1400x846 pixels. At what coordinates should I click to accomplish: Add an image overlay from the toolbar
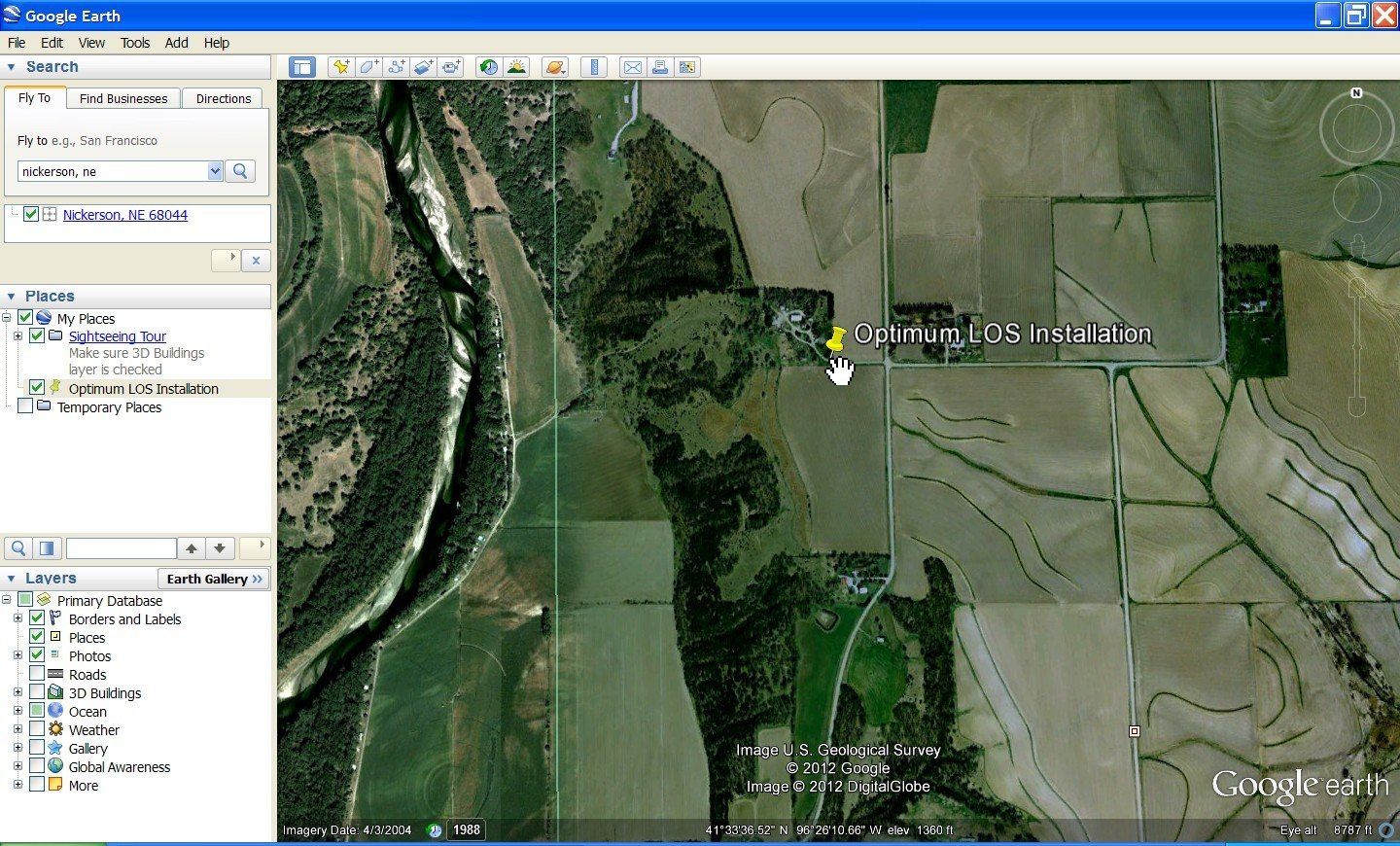pyautogui.click(x=424, y=67)
